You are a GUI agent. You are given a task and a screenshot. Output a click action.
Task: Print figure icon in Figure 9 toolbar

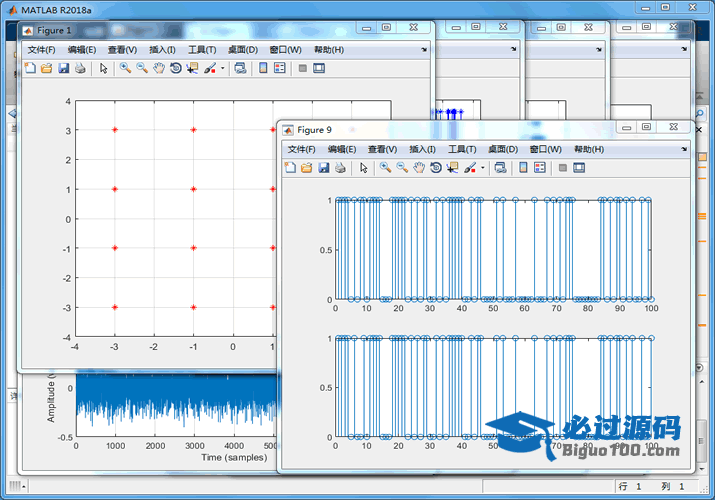point(341,168)
